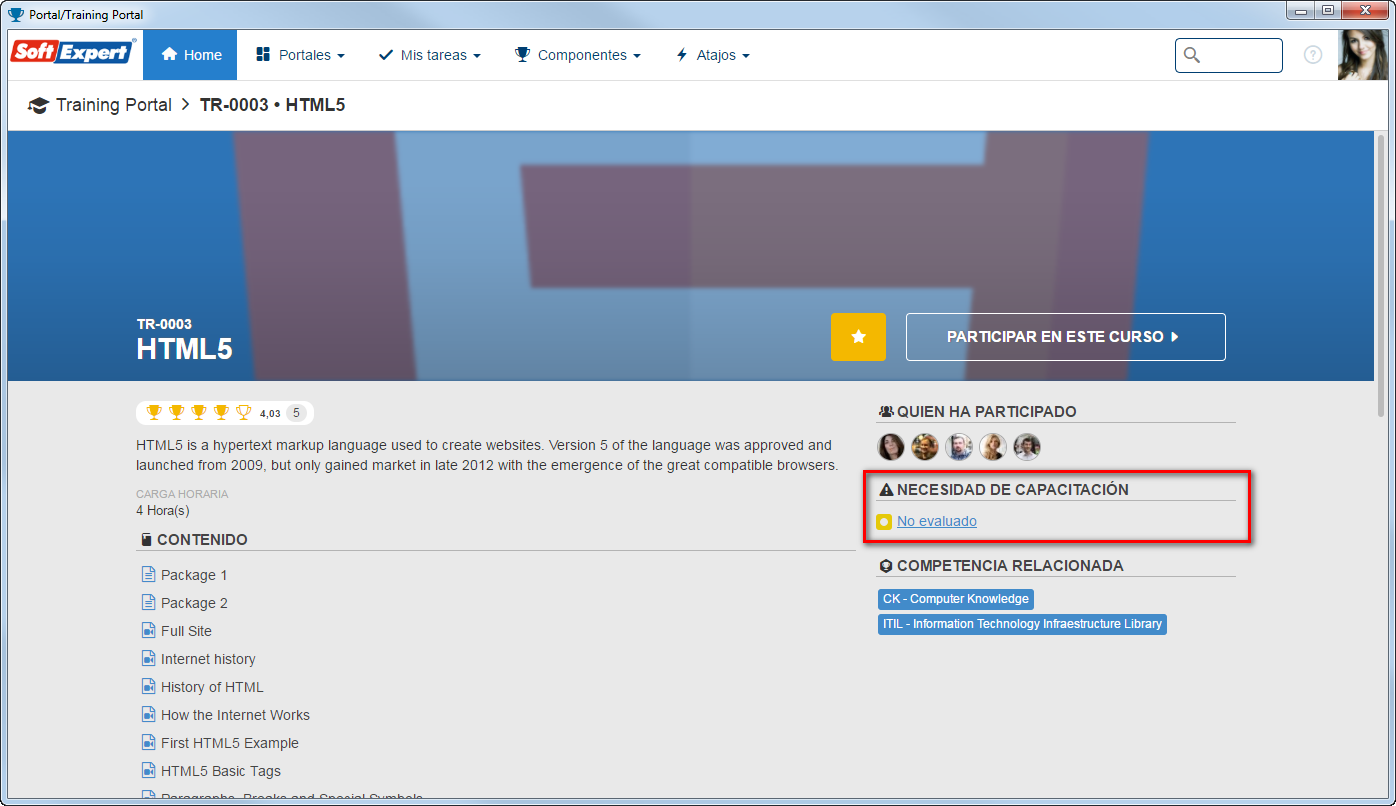Click the search input field
The height and width of the screenshot is (806, 1396).
(x=1229, y=55)
